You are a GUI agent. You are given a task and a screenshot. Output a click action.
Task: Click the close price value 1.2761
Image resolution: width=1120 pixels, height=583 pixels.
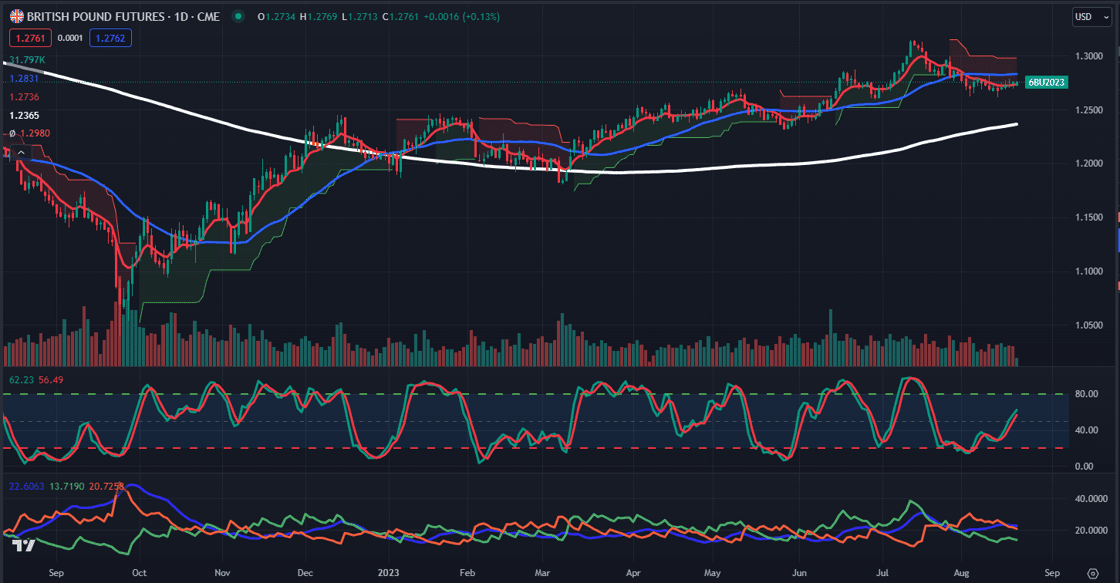[404, 16]
